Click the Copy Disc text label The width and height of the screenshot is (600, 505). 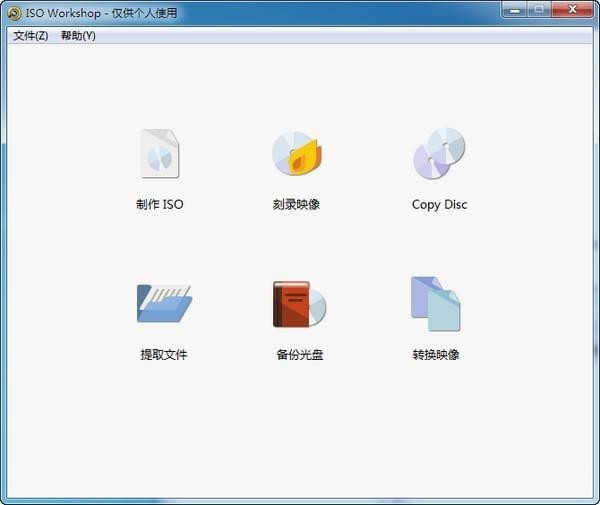pos(439,205)
